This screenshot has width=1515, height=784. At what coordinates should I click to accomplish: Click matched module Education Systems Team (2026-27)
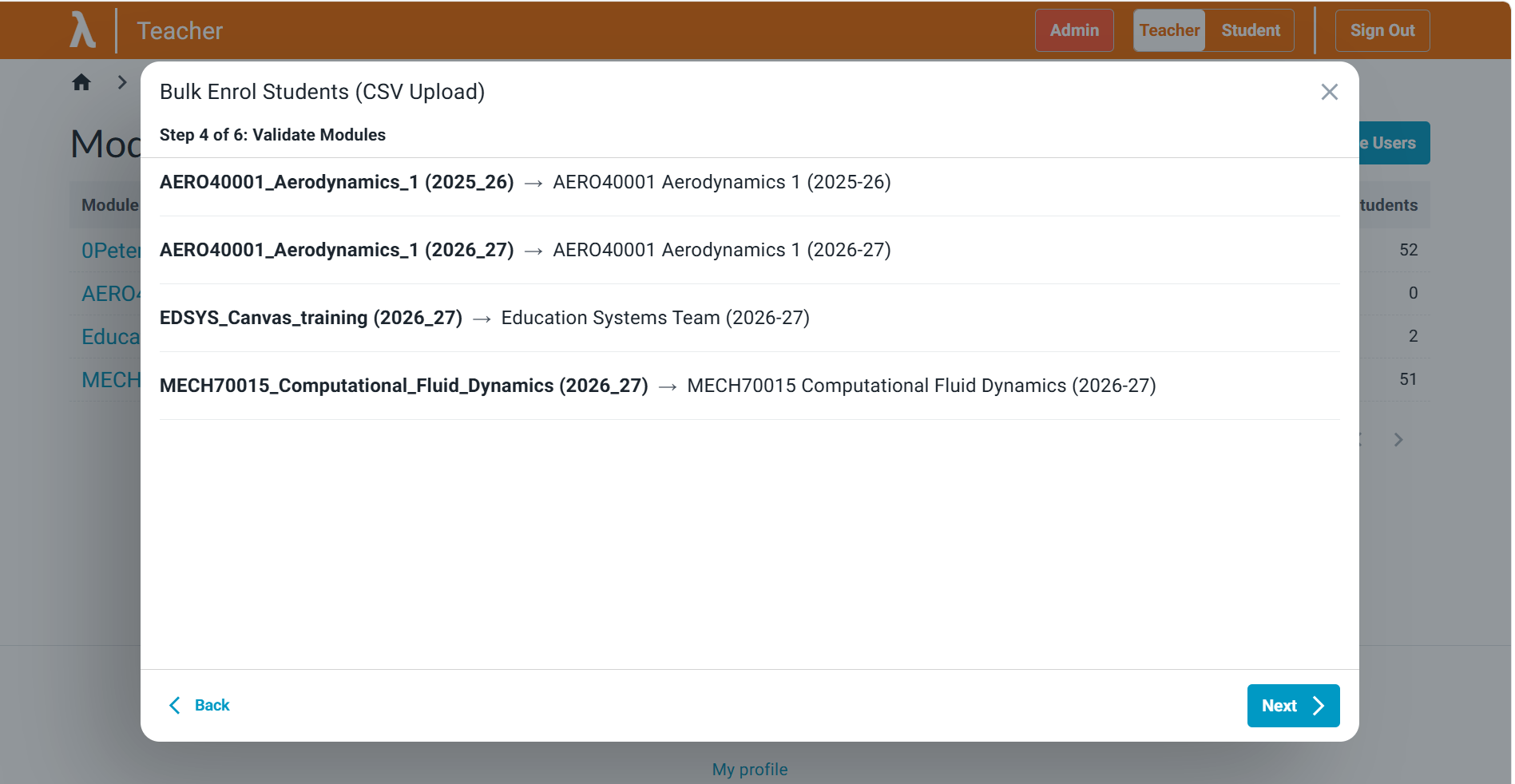656,318
